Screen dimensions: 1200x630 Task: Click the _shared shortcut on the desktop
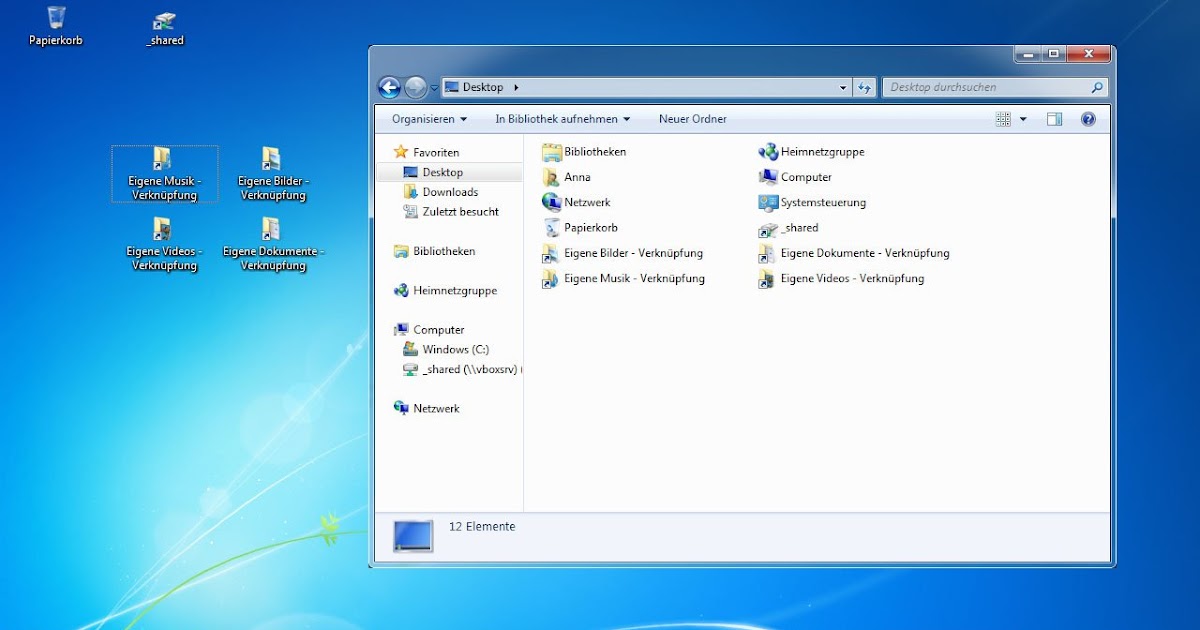pos(165,28)
